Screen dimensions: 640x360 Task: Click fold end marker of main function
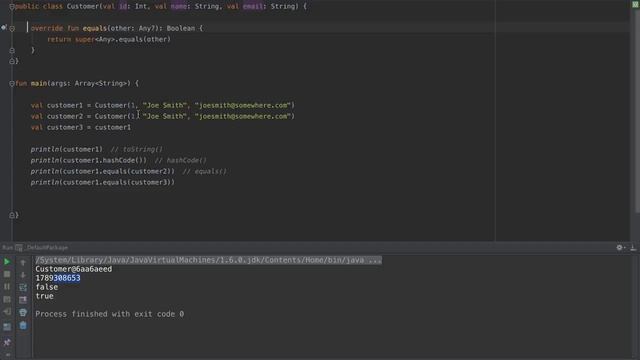tap(12, 215)
